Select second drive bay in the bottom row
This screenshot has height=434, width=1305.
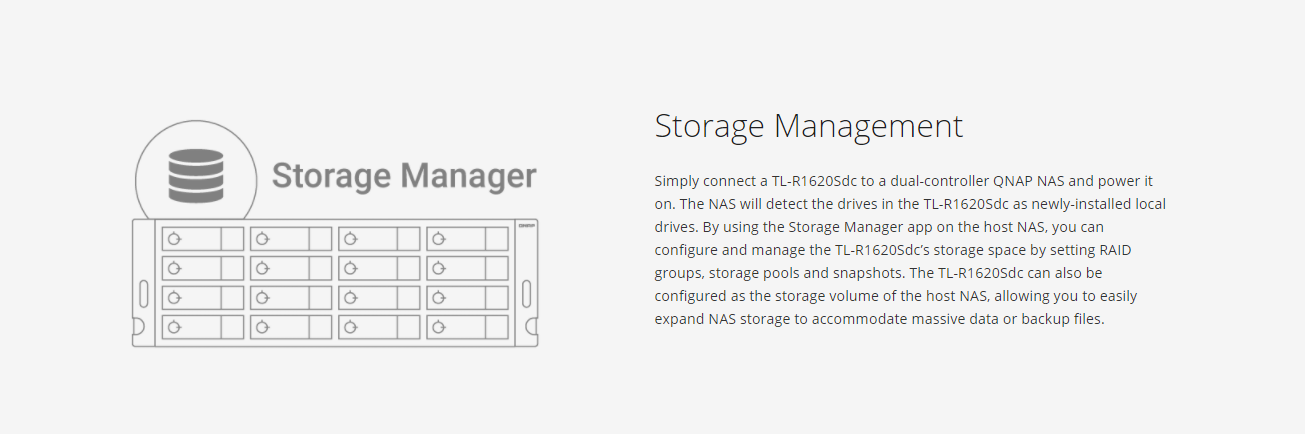tap(291, 326)
